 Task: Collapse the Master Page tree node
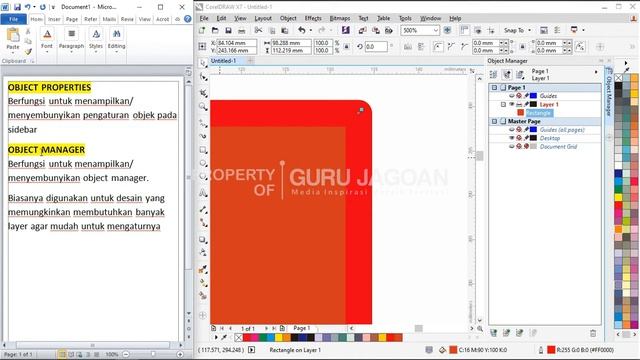click(494, 121)
